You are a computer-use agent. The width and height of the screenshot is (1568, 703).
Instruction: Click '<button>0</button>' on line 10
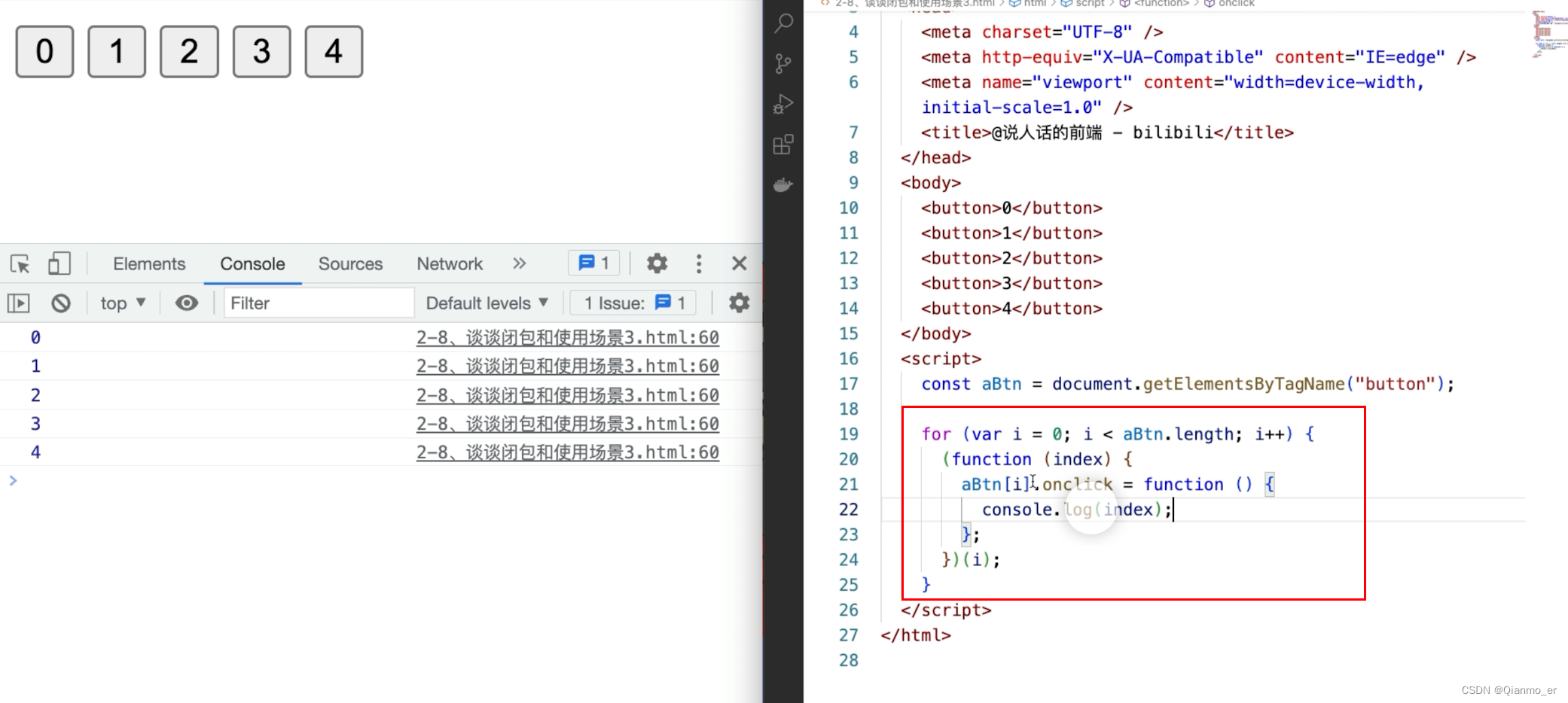coord(1011,208)
